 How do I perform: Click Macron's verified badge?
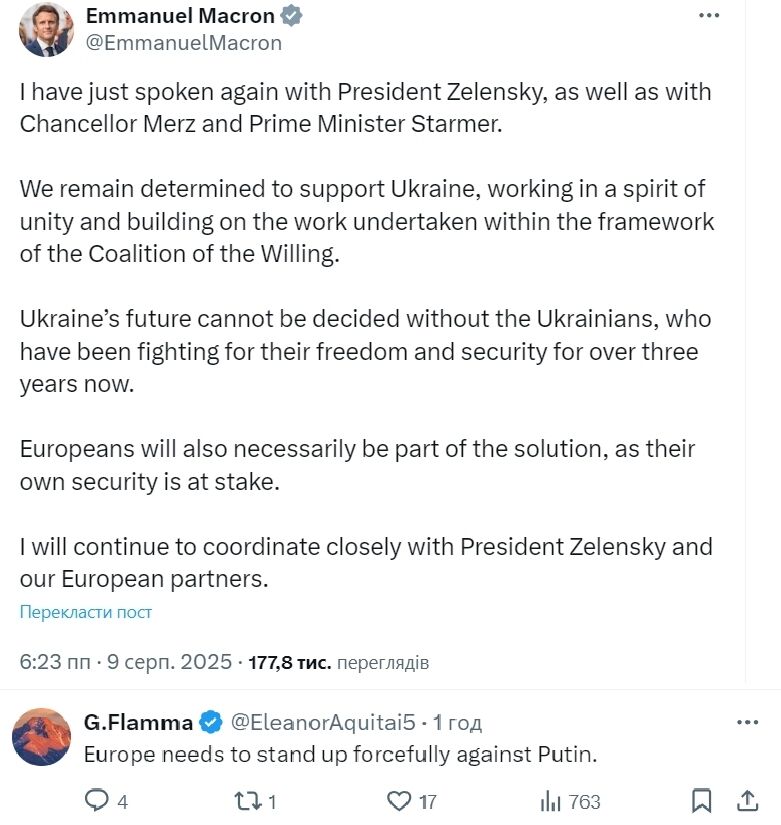[x=292, y=17]
